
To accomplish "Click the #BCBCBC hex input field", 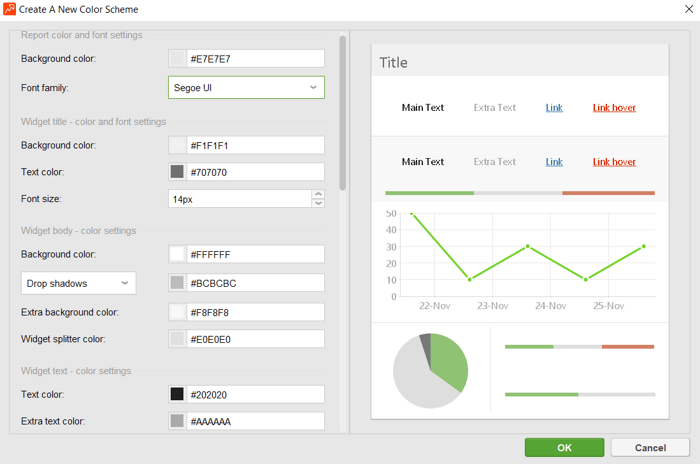I will [x=255, y=283].
